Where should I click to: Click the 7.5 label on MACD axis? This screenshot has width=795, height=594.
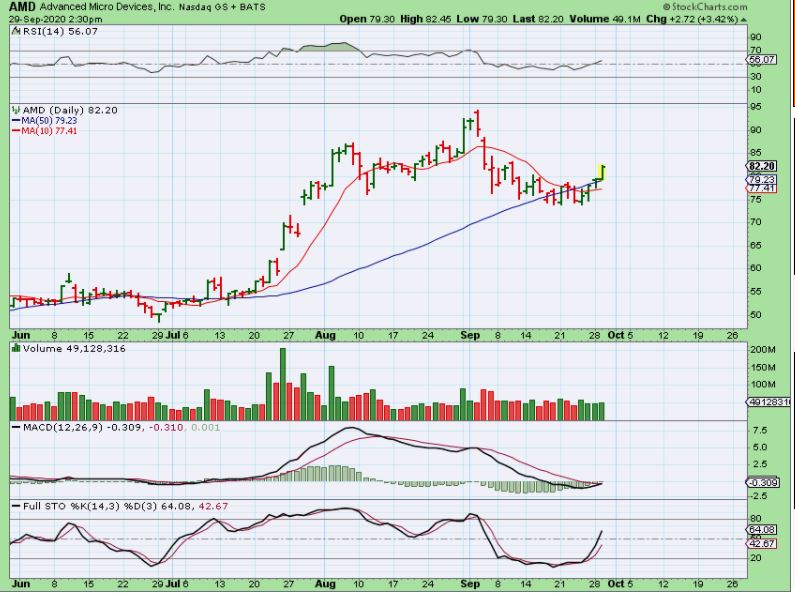(760, 431)
